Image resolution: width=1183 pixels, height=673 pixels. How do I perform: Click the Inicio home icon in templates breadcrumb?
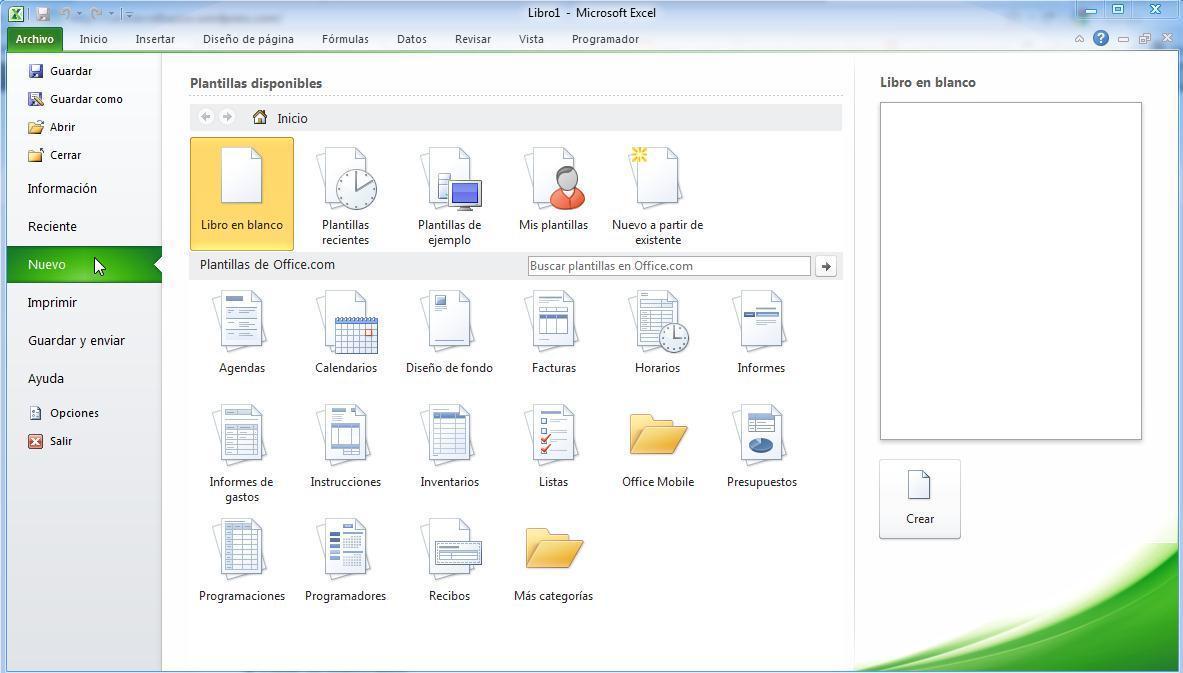260,117
